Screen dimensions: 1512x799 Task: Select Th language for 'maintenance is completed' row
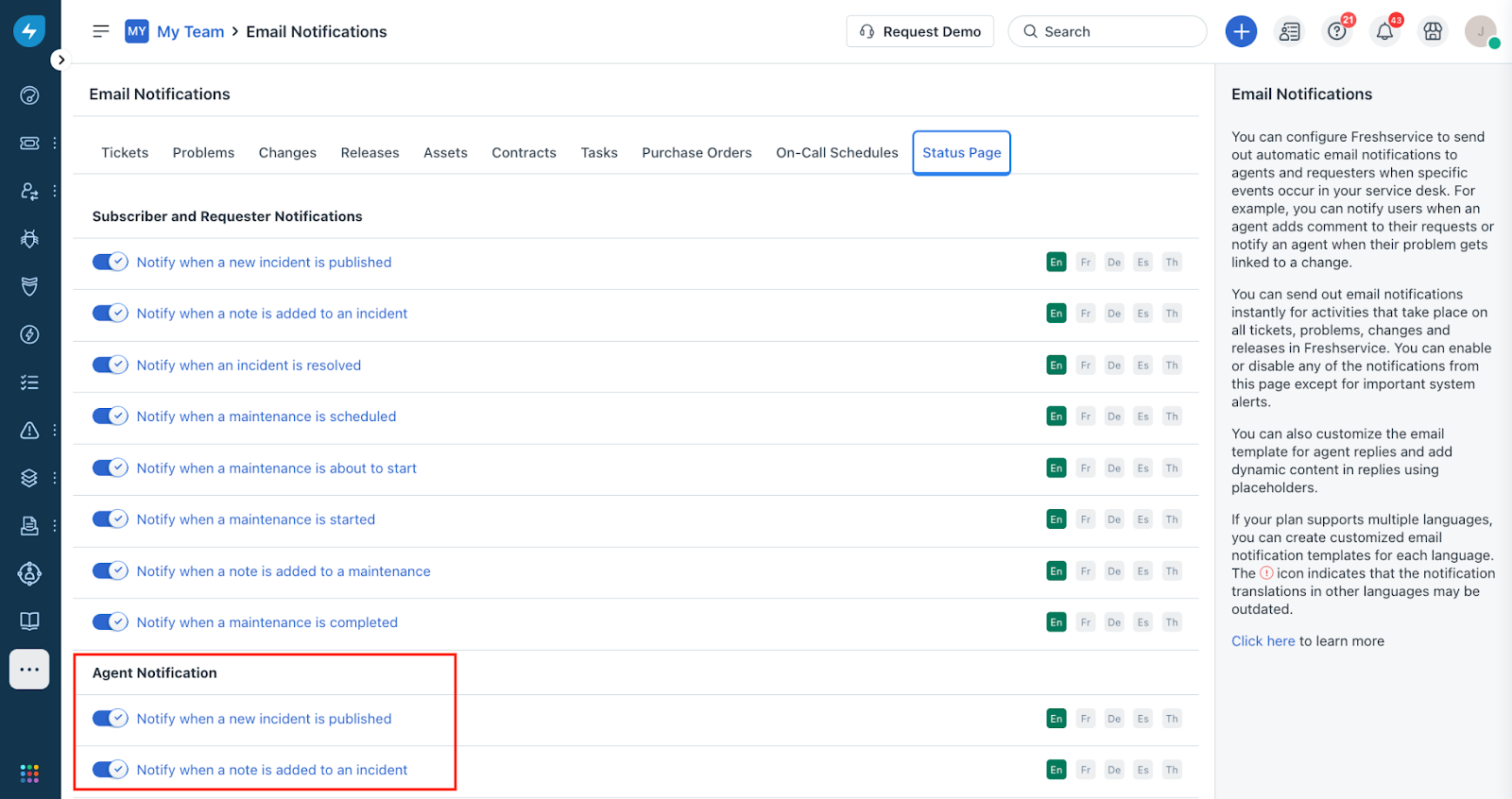click(x=1172, y=621)
